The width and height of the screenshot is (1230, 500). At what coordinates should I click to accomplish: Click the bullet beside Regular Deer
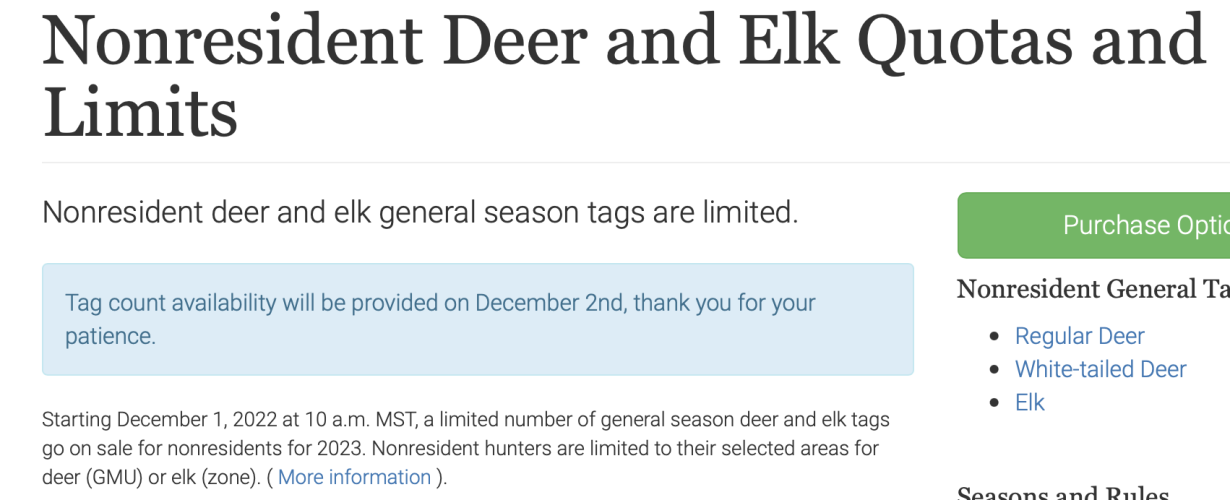(x=994, y=337)
